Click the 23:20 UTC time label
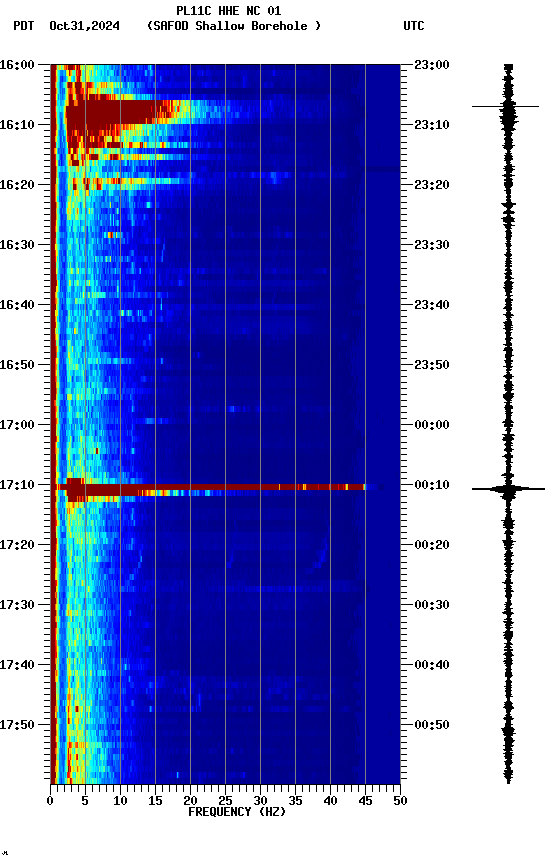 click(432, 185)
